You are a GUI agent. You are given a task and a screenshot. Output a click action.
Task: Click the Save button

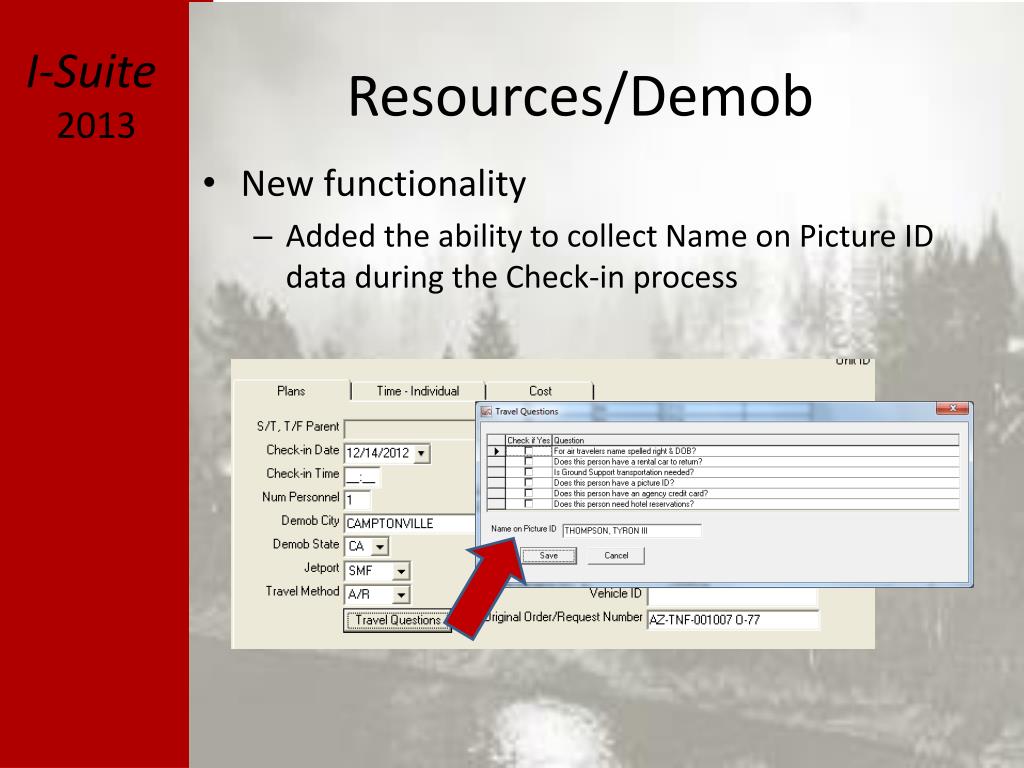coord(549,556)
